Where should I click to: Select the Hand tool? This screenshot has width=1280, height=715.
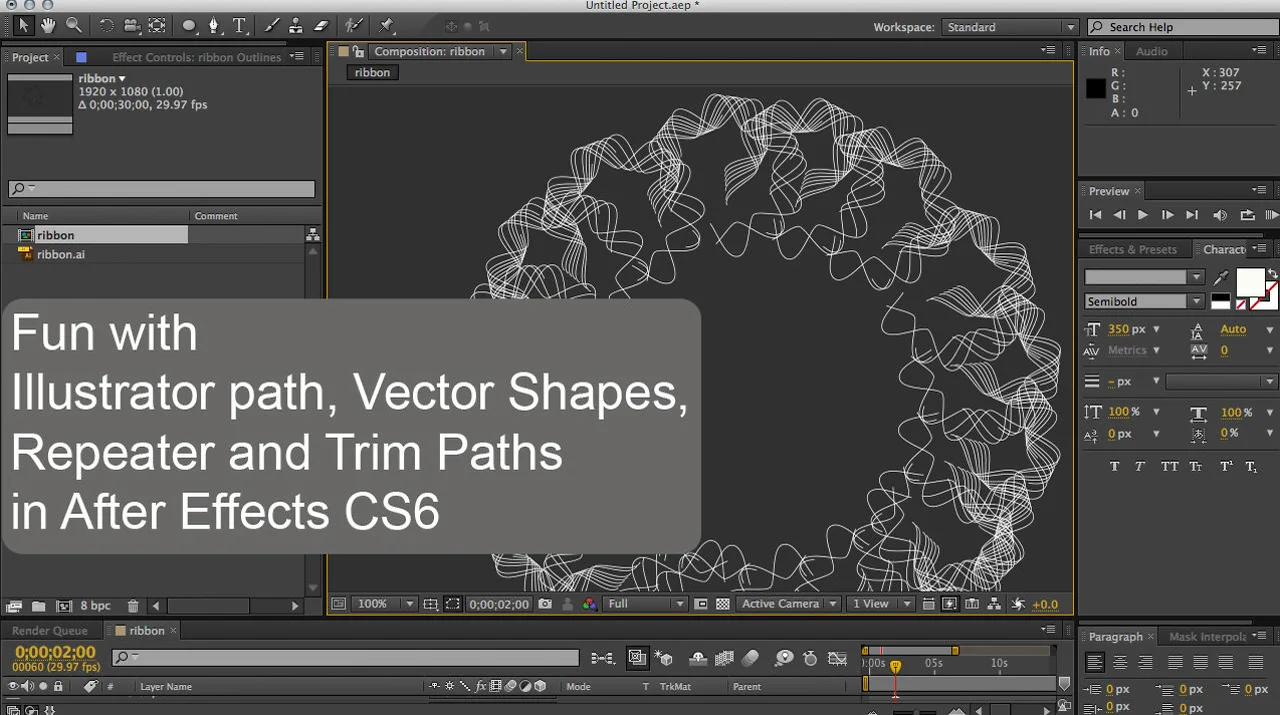48,25
